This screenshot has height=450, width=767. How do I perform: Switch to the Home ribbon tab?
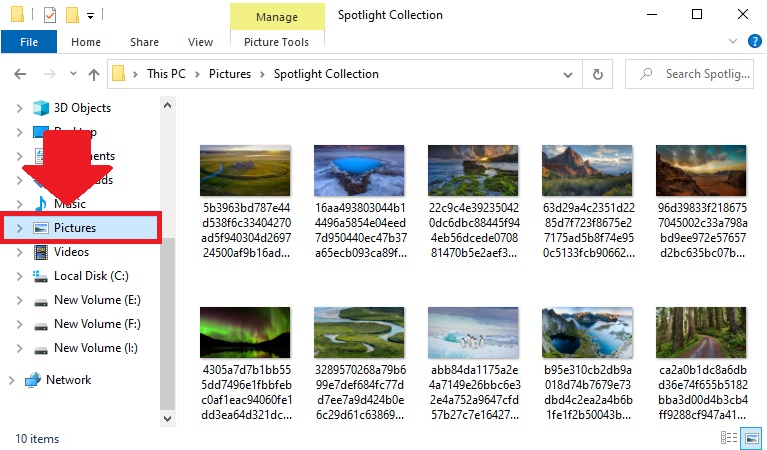(86, 42)
